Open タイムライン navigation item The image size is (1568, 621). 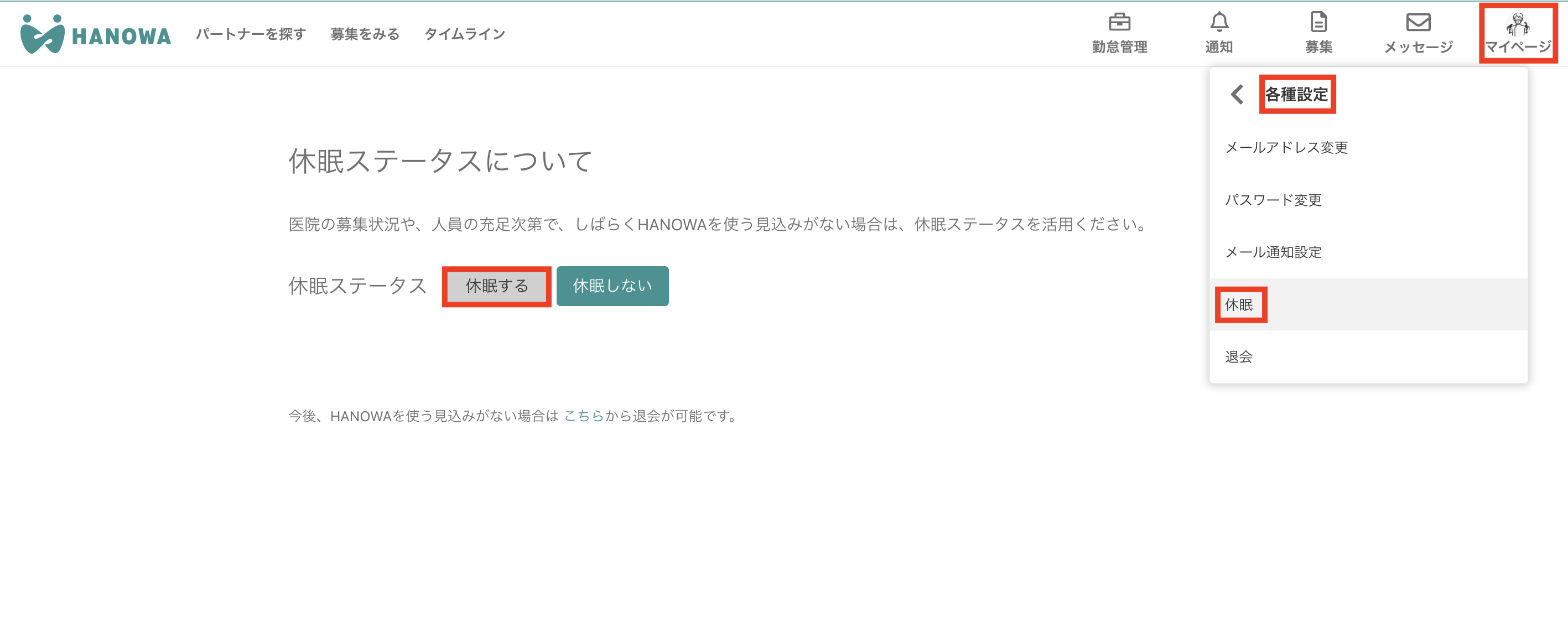[464, 34]
